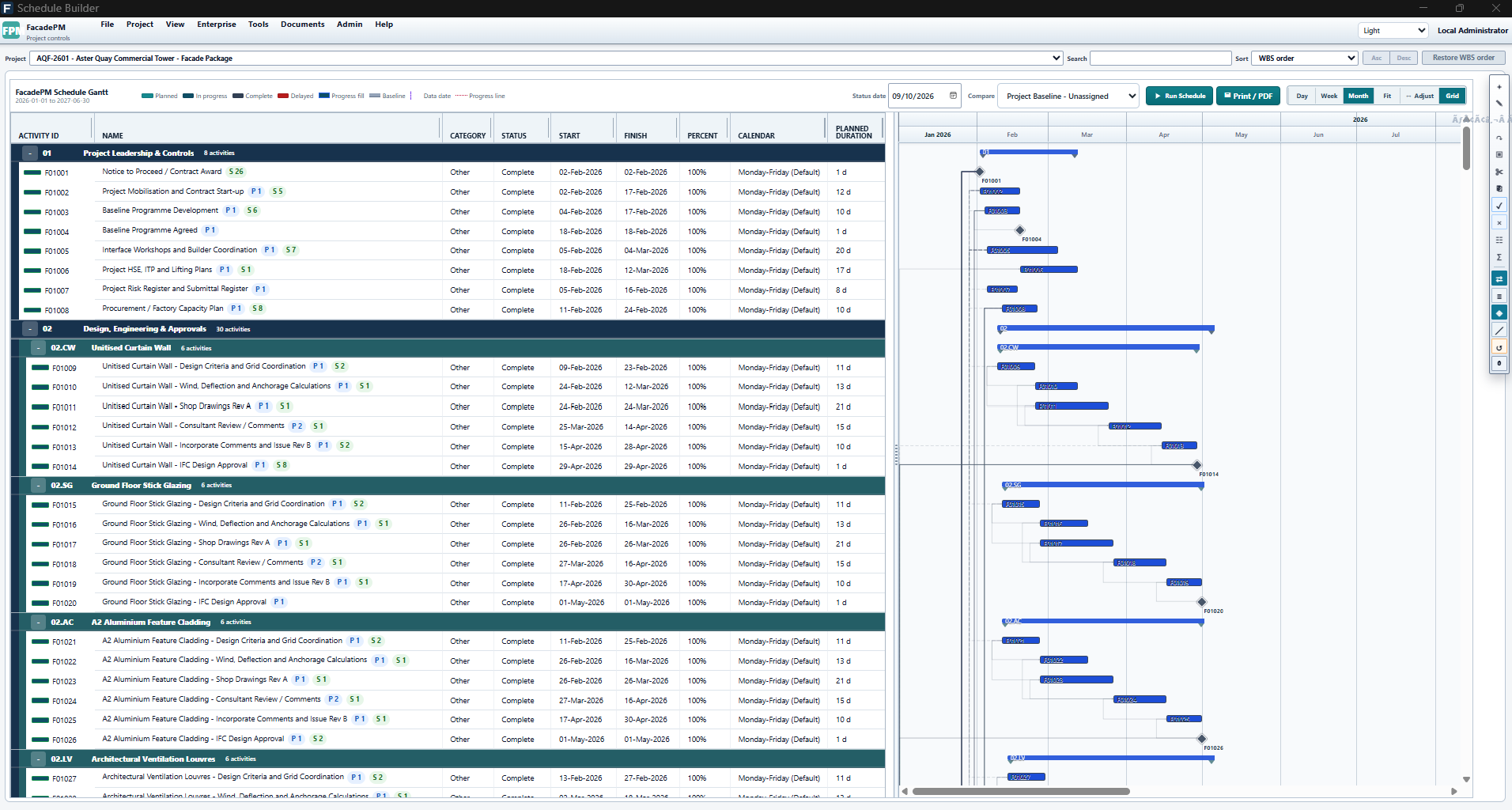This screenshot has width=1512, height=810.
Task: Click the redo arrow icon in side toolbar
Action: [x=1499, y=138]
